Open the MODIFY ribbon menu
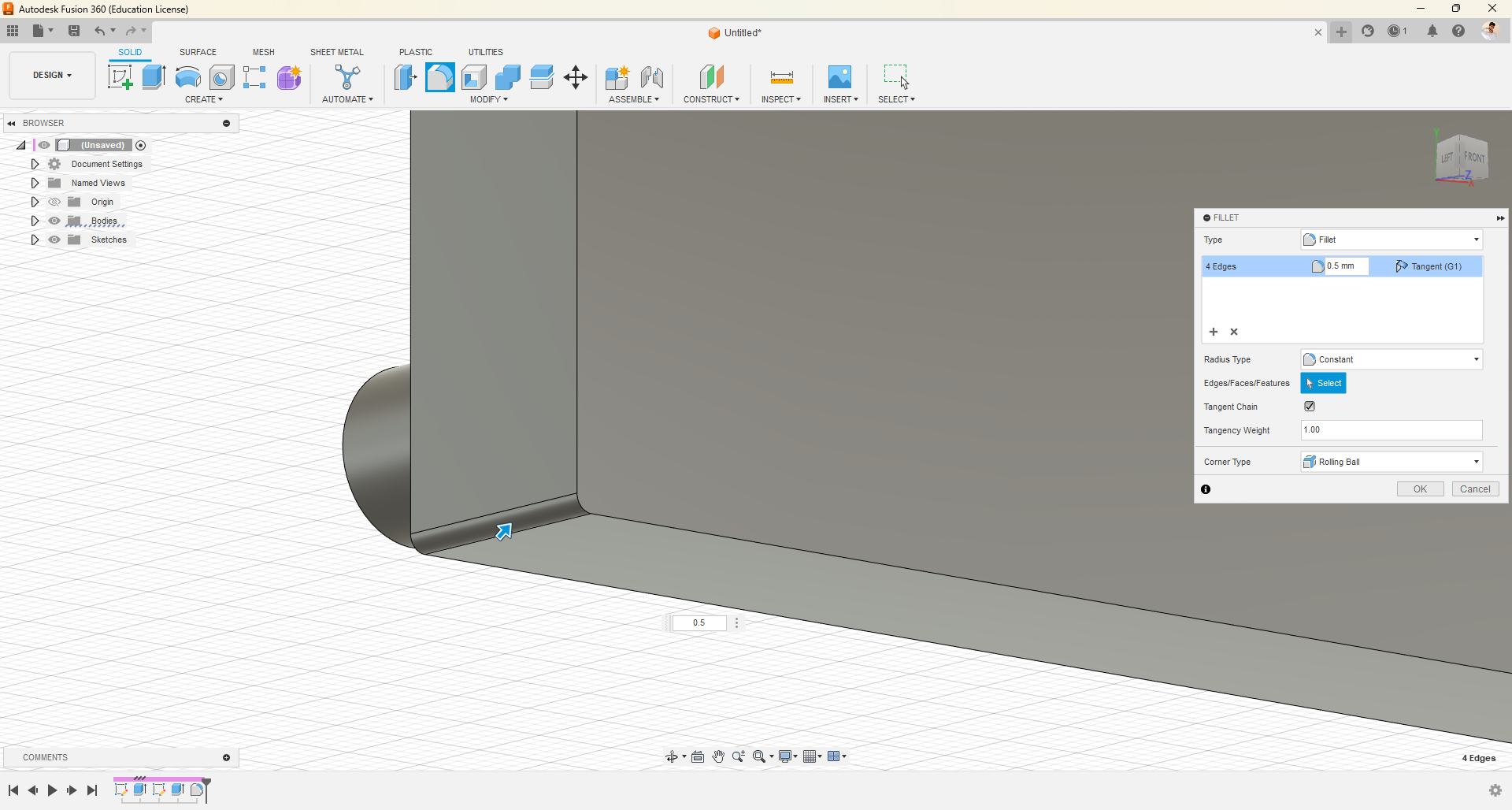 488,99
